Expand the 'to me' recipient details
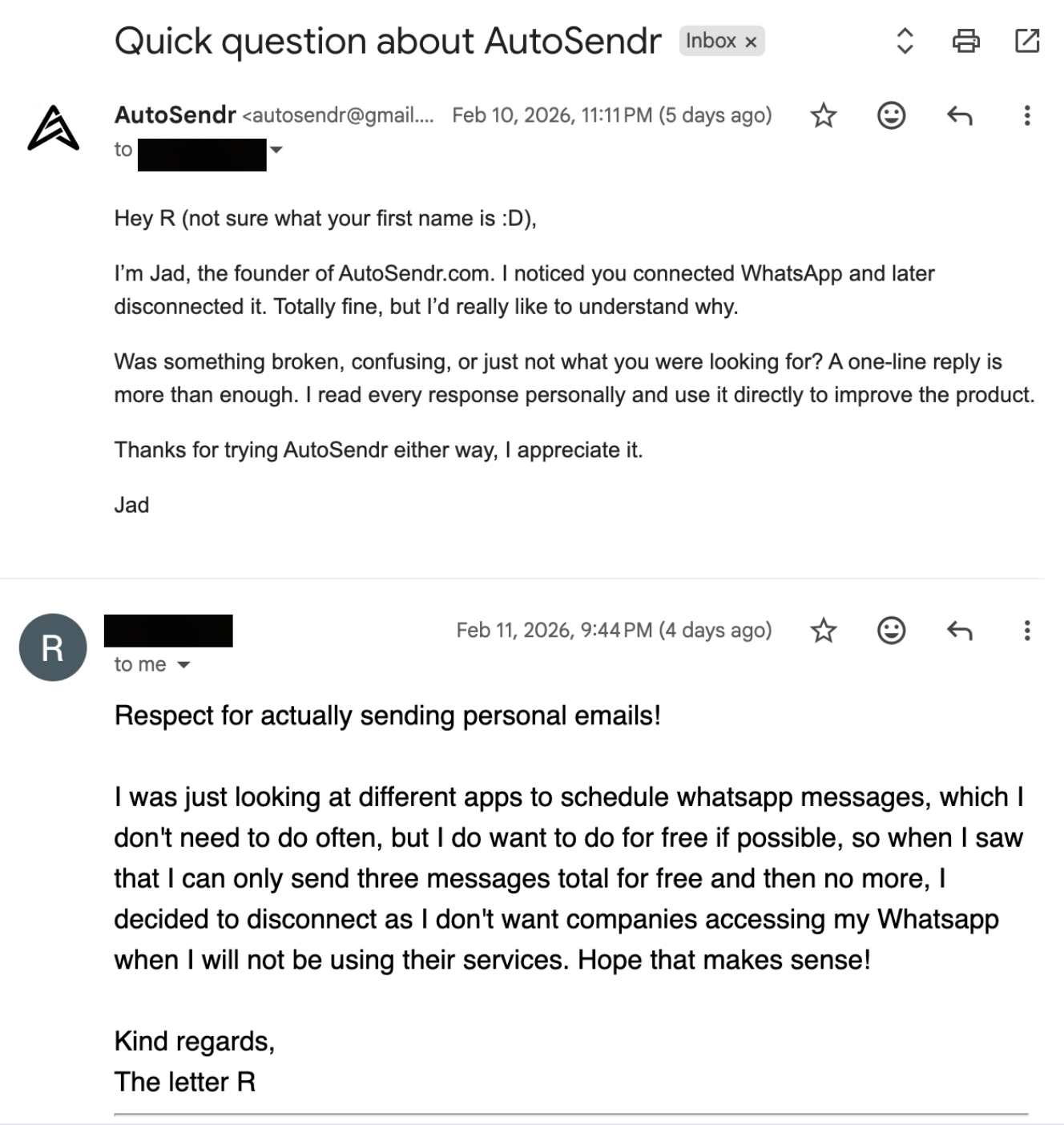The height and width of the screenshot is (1125, 1064). pyautogui.click(x=185, y=664)
